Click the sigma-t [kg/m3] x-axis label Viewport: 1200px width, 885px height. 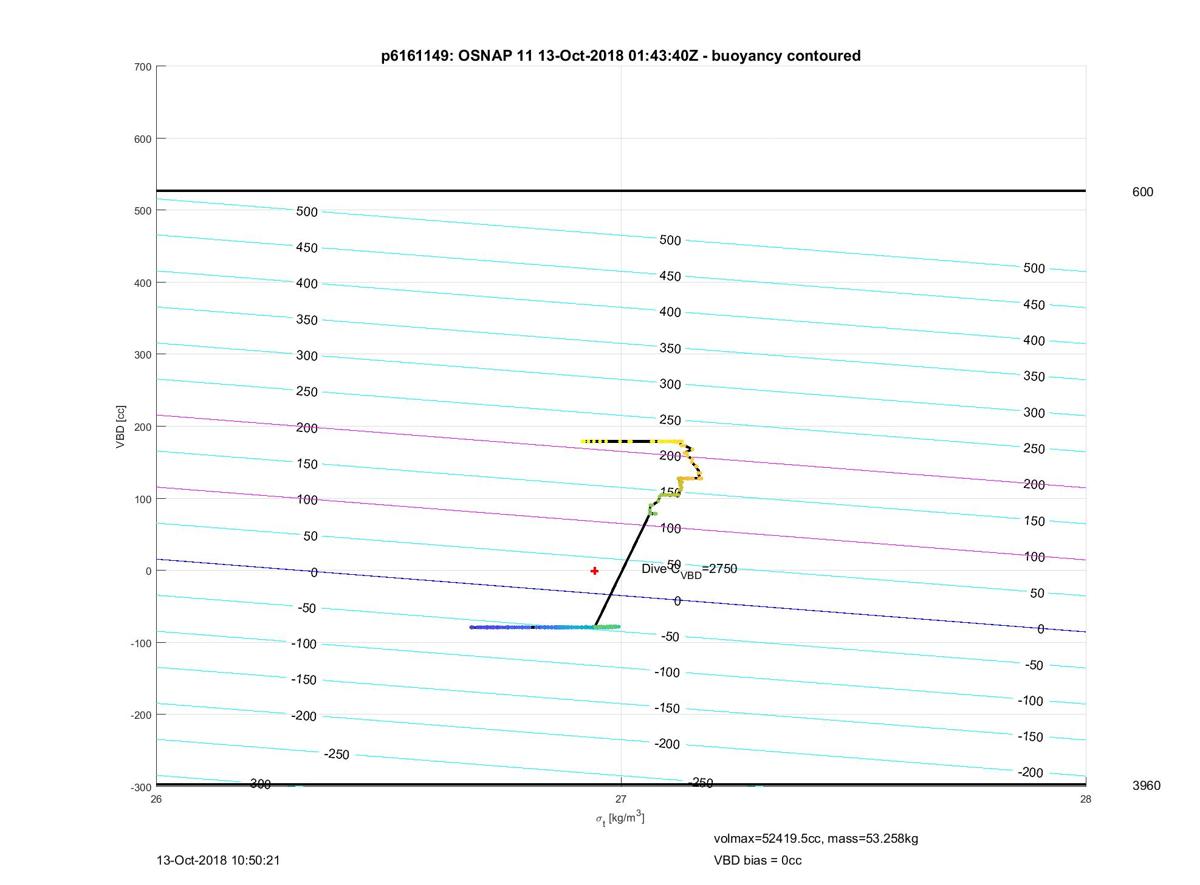coord(620,818)
